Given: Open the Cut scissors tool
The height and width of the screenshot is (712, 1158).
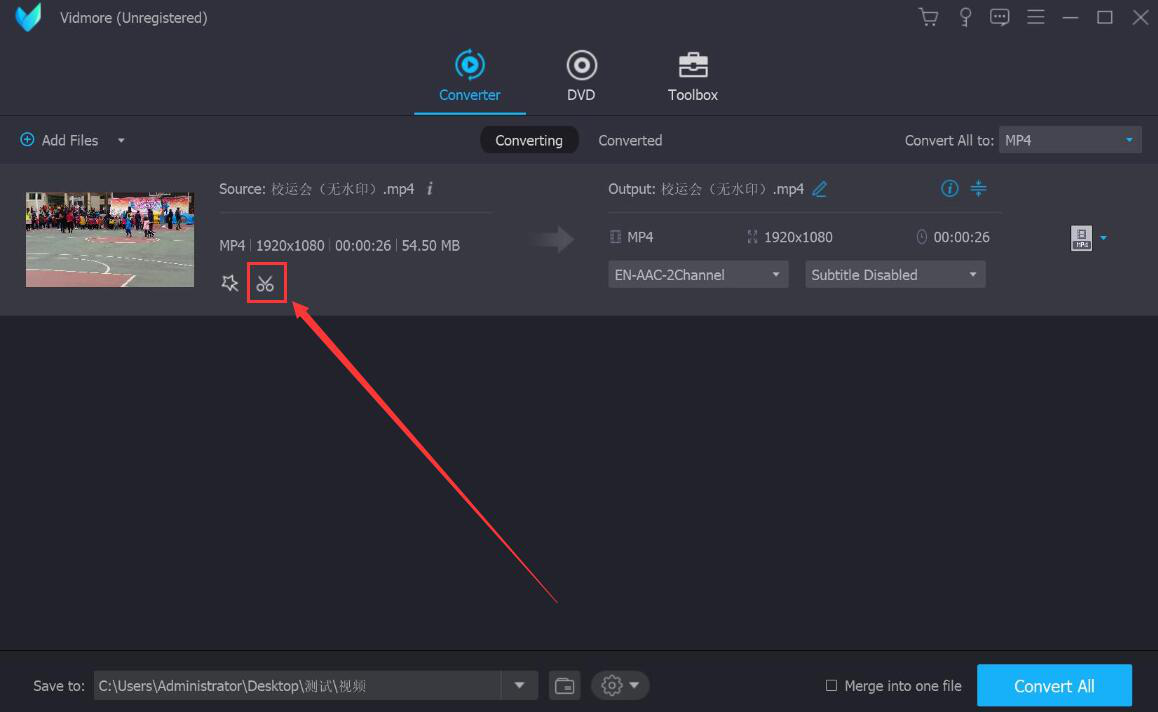Looking at the screenshot, I should tap(265, 283).
